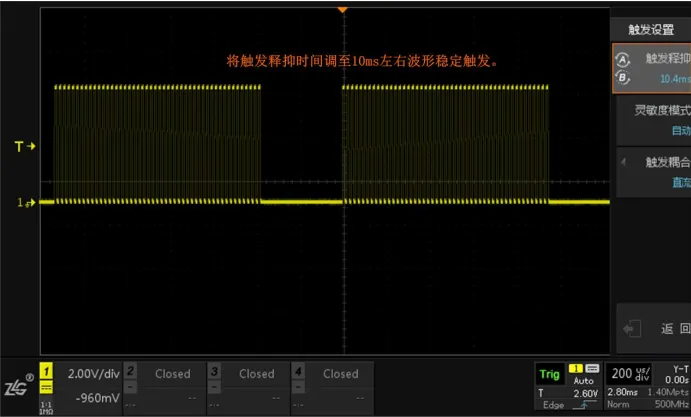Click channel 3 coupling dash icon

[214, 387]
